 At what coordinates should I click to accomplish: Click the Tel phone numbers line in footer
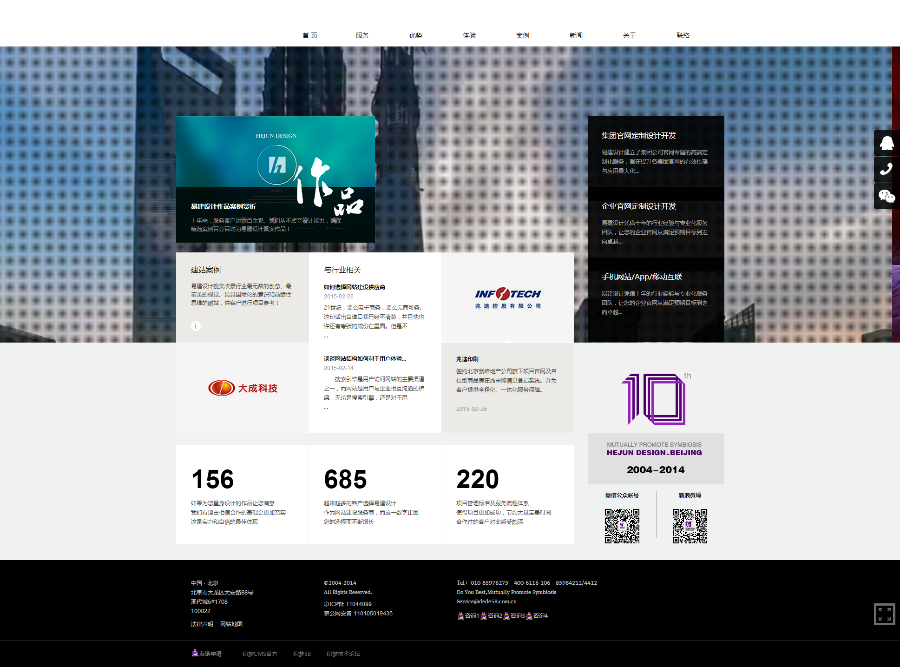[x=527, y=583]
